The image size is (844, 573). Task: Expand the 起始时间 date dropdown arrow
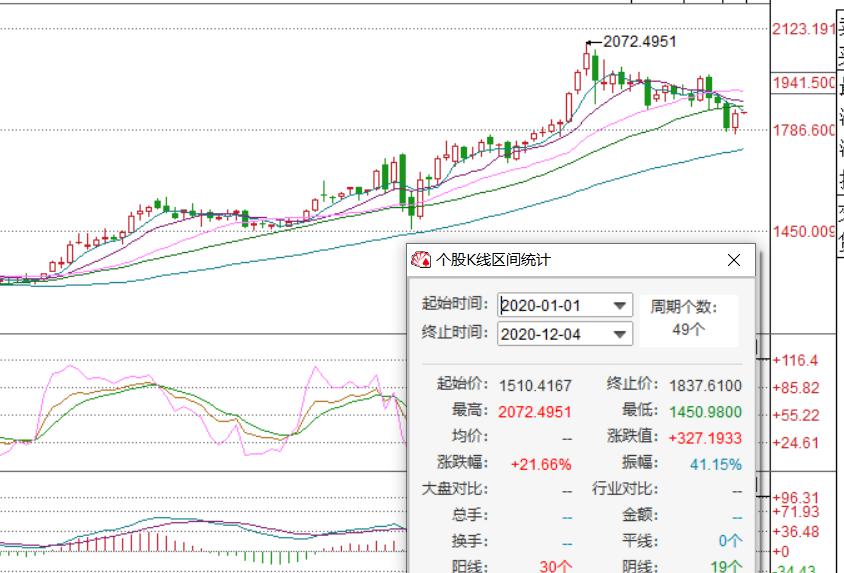pos(620,306)
